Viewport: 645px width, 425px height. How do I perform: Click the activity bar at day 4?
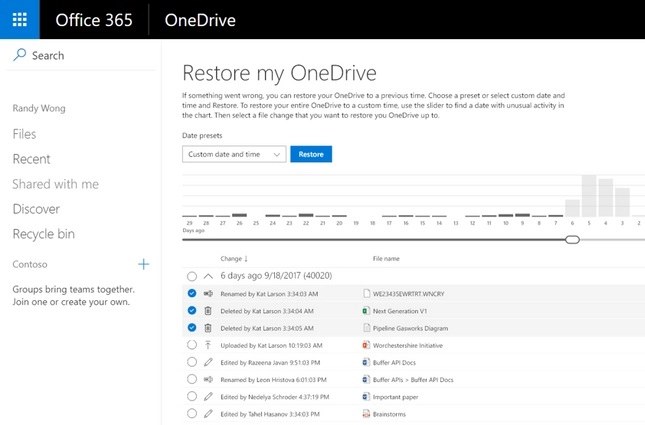606,197
